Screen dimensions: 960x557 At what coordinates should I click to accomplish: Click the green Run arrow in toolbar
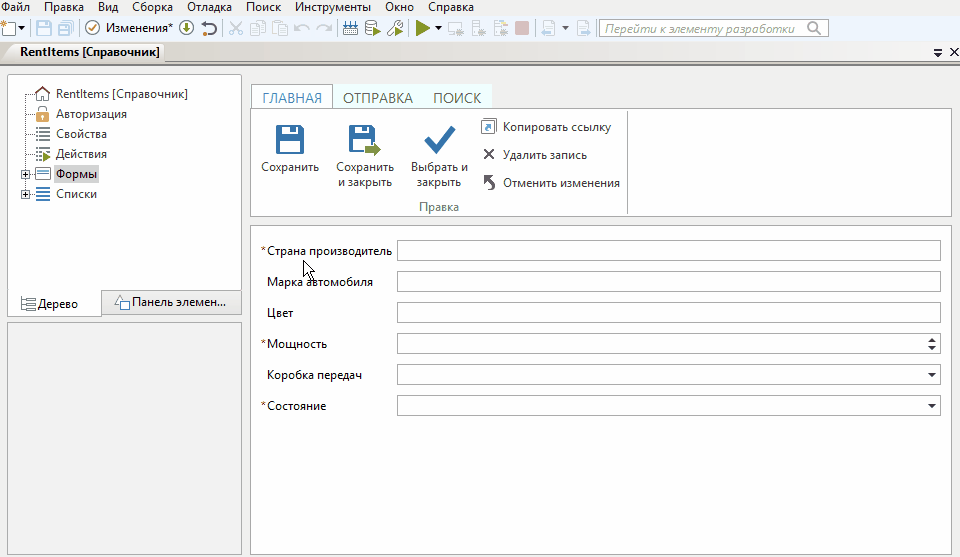422,28
